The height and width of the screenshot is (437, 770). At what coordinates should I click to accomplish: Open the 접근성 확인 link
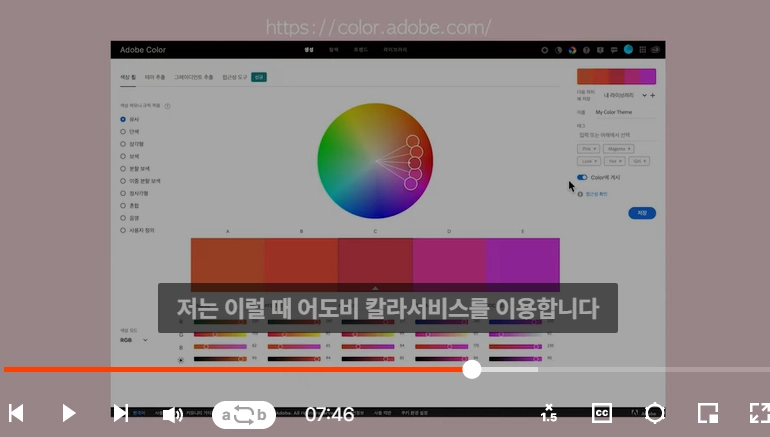pos(596,194)
